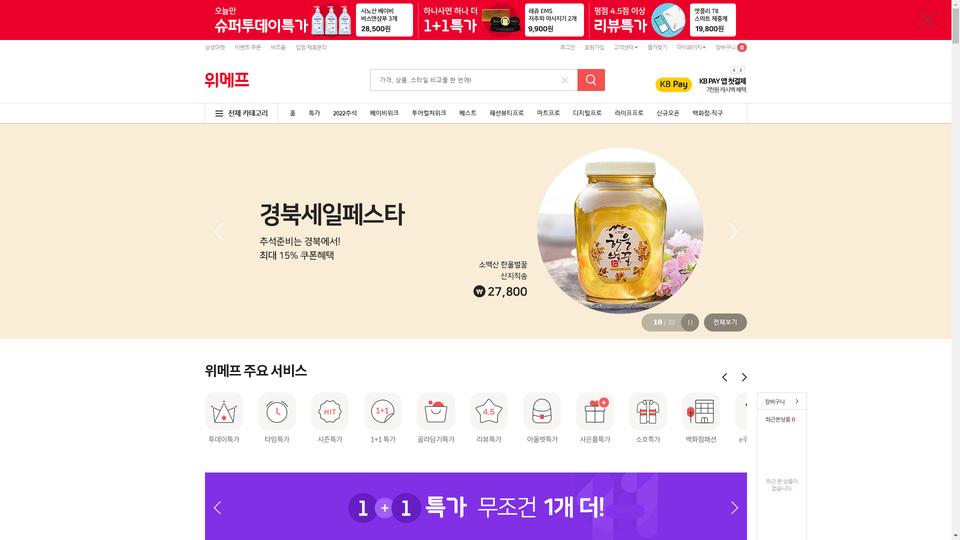Show next main banner slide arrow

tap(733, 231)
